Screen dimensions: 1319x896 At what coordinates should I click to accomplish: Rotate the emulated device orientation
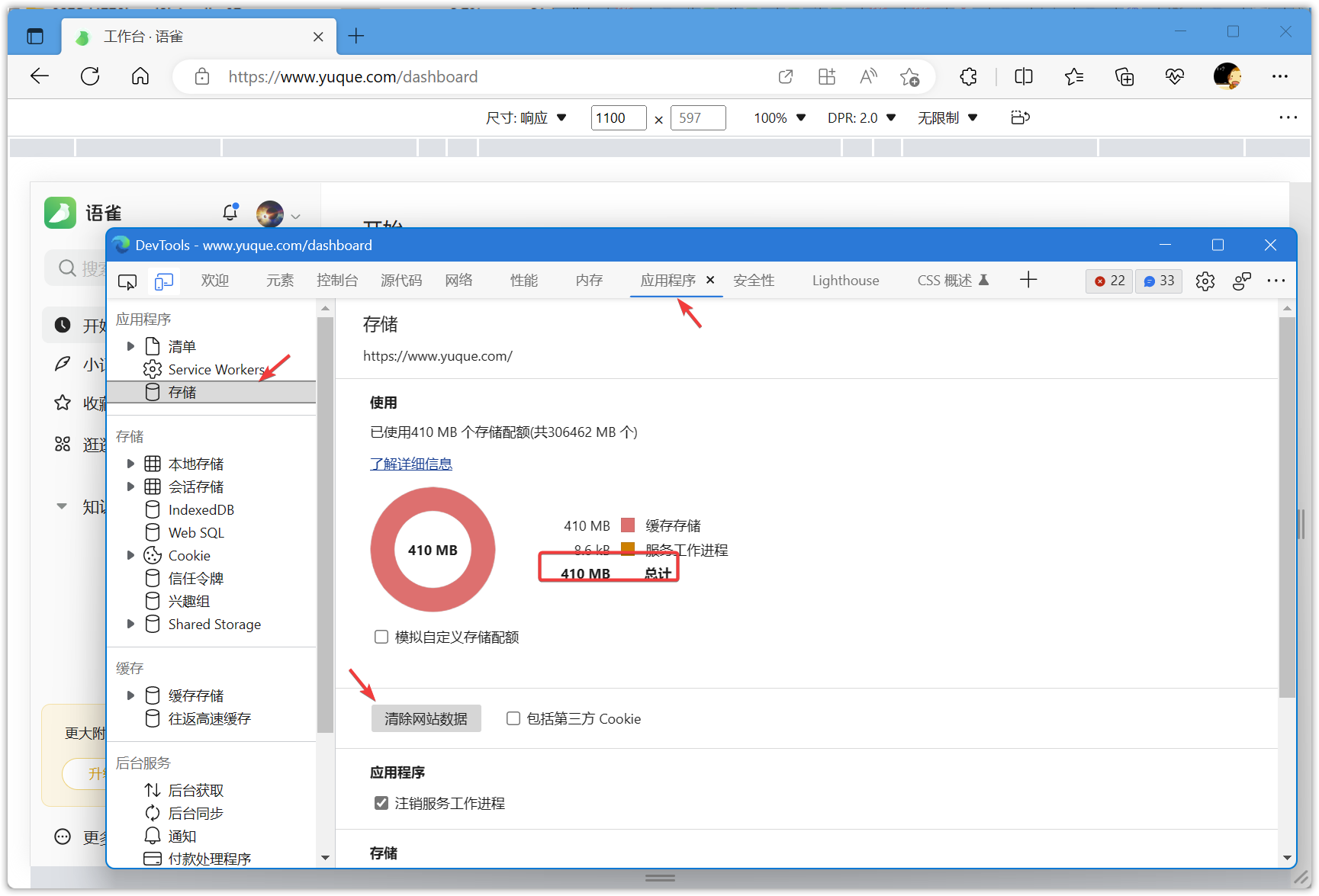pos(1020,117)
